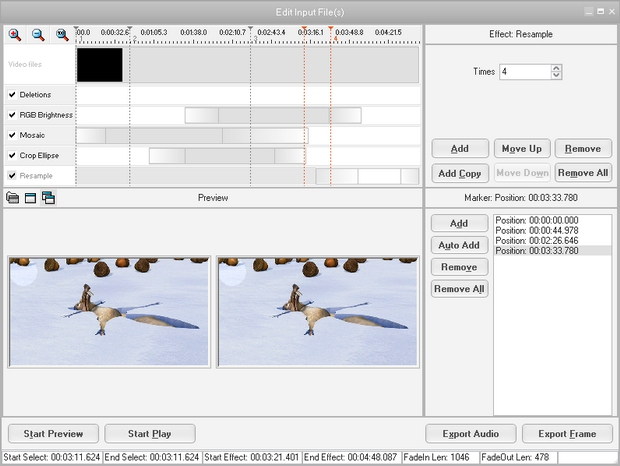
Task: Select the Mosaic effect bar on timeline
Action: [x=192, y=136]
